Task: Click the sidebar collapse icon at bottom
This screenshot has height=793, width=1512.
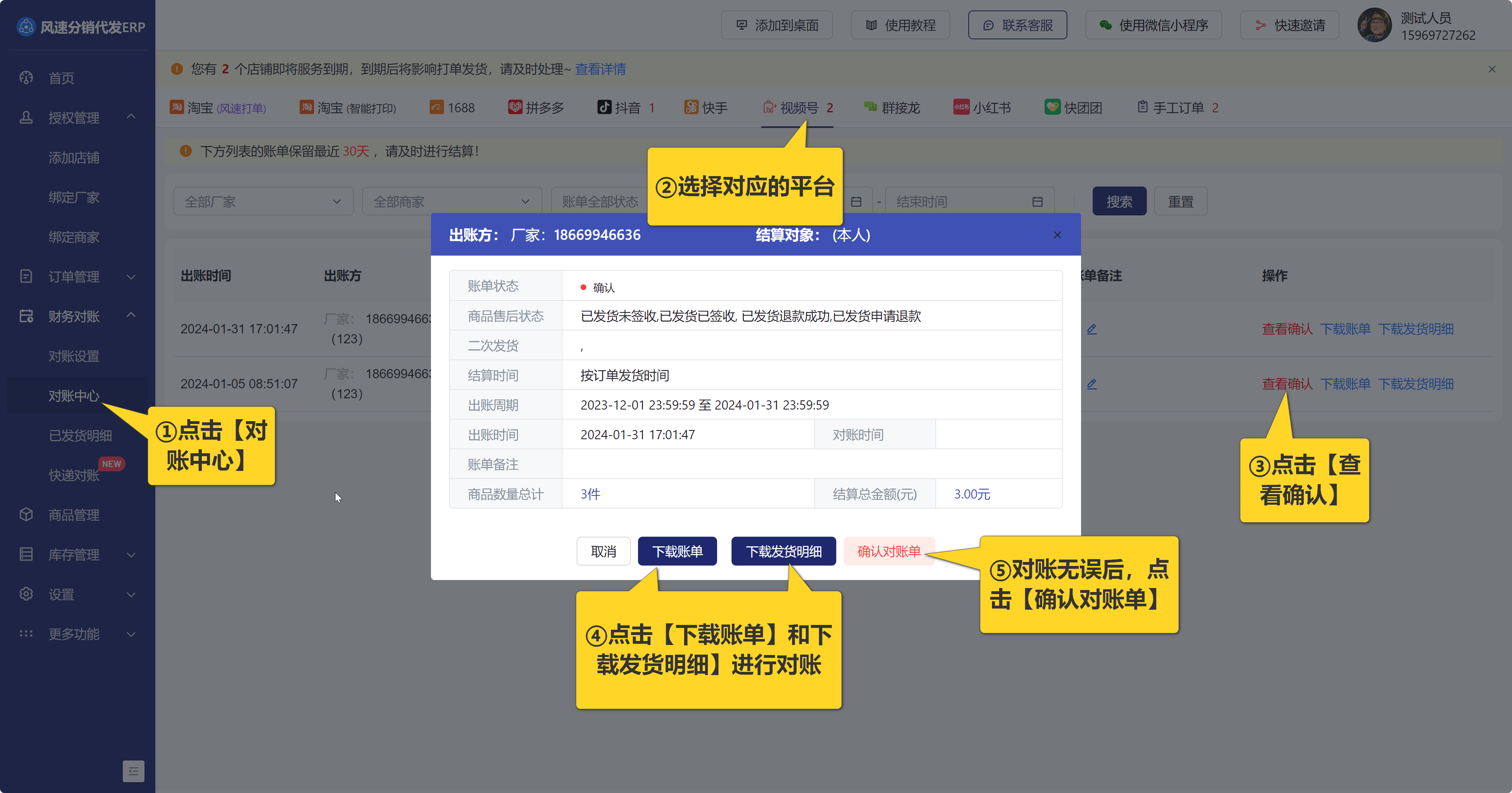Action: (x=133, y=771)
